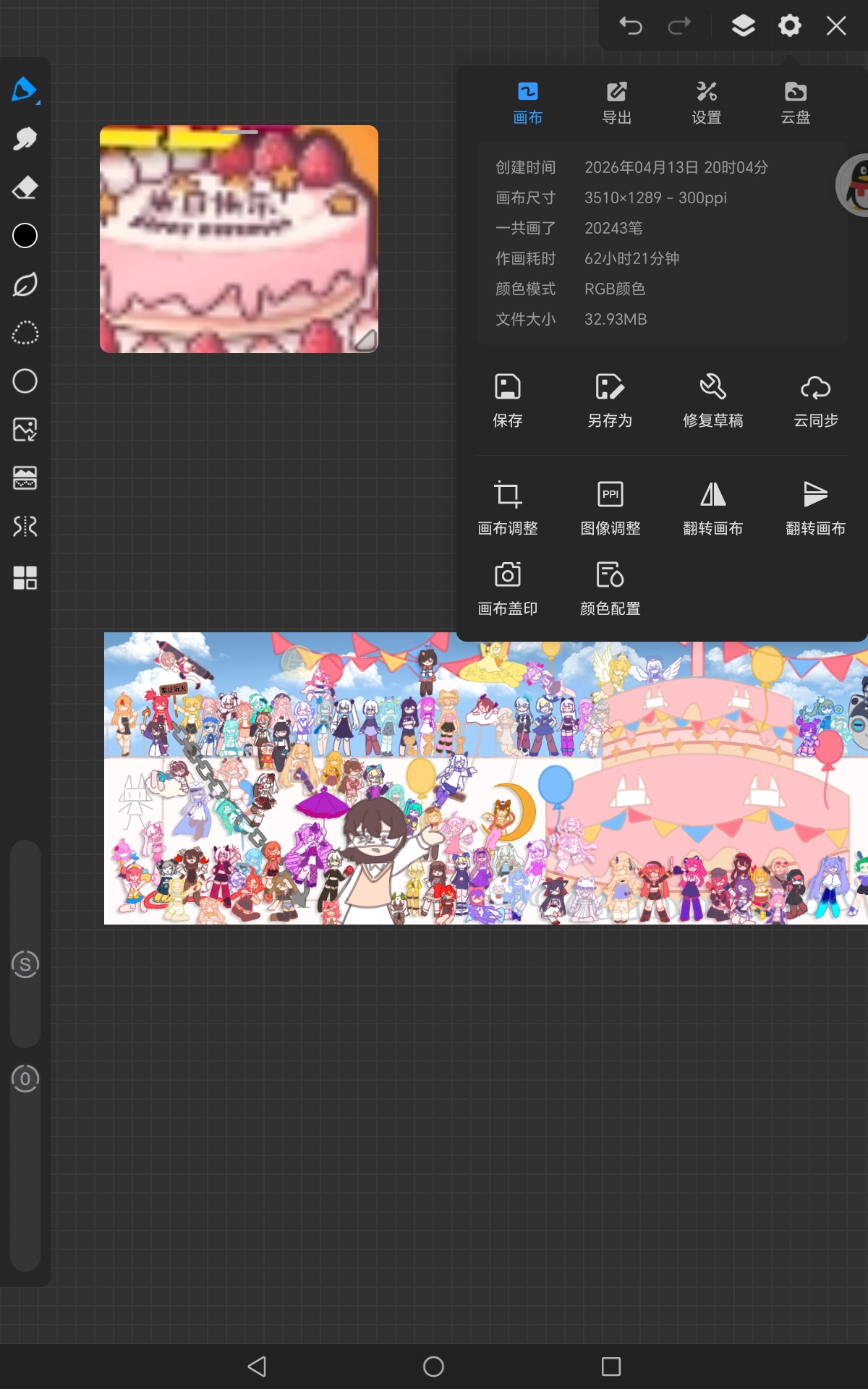Flip canvas horizontally with mirrored triangles icon
The width and height of the screenshot is (868, 1389).
click(x=712, y=509)
